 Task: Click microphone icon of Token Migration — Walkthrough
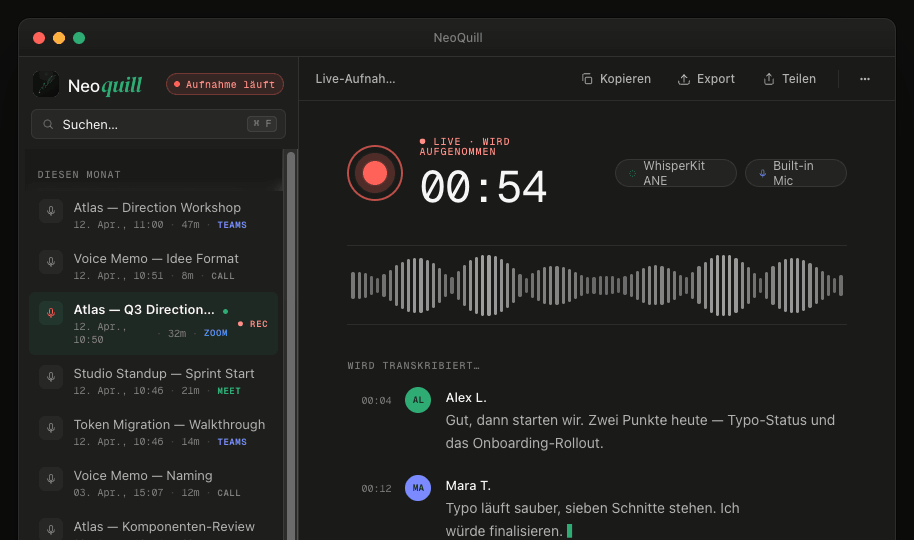click(51, 428)
